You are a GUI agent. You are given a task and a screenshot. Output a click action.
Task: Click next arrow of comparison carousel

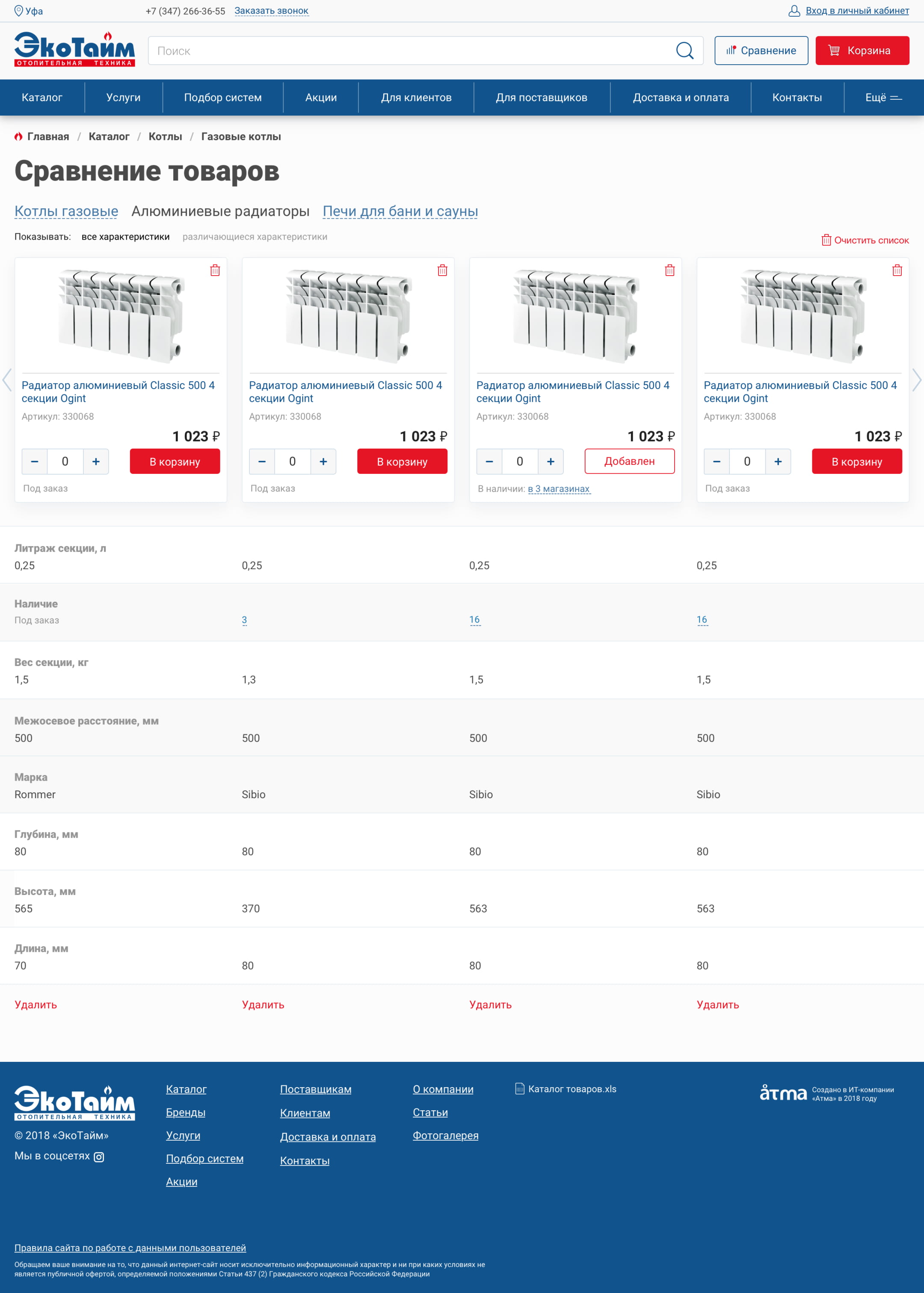916,380
